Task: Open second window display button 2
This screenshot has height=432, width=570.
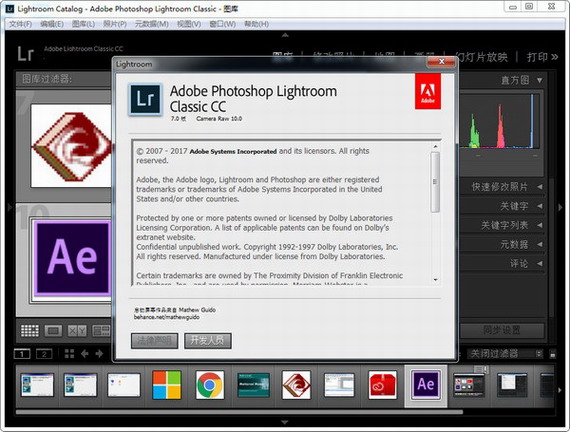Action: tap(44, 354)
